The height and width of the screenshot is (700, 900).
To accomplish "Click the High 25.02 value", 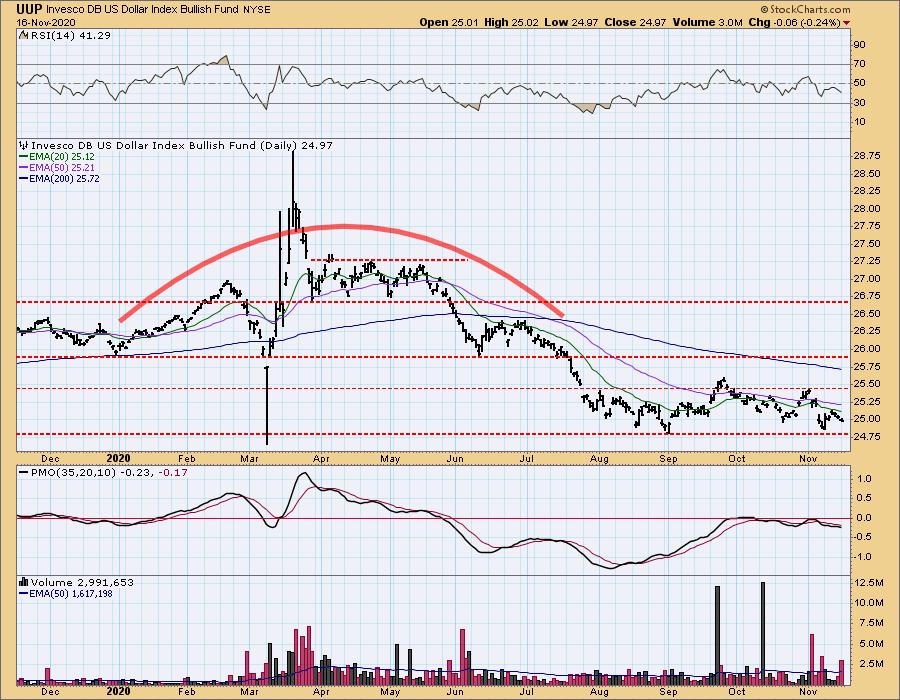I will (511, 22).
